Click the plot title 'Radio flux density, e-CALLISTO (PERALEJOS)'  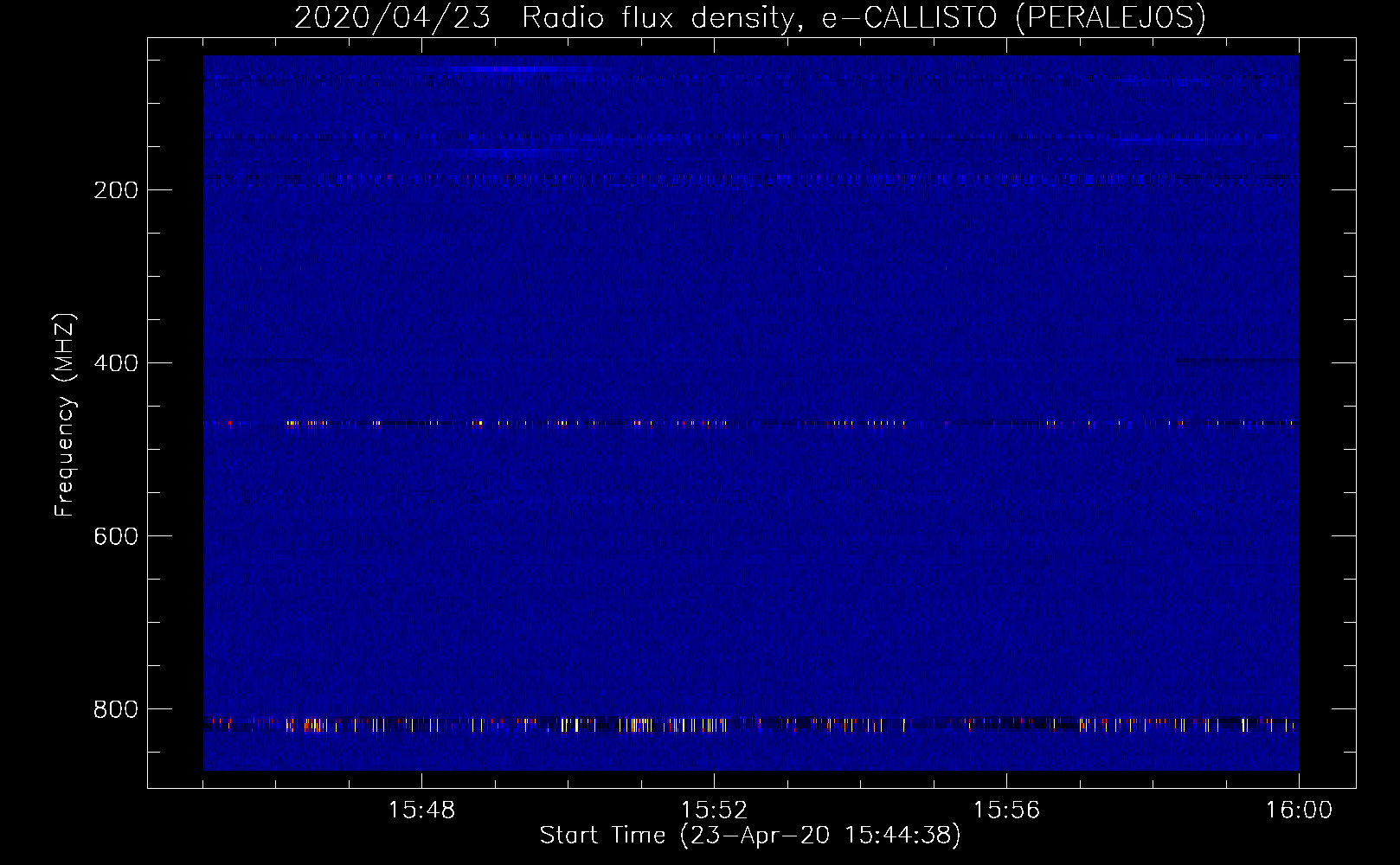click(864, 17)
